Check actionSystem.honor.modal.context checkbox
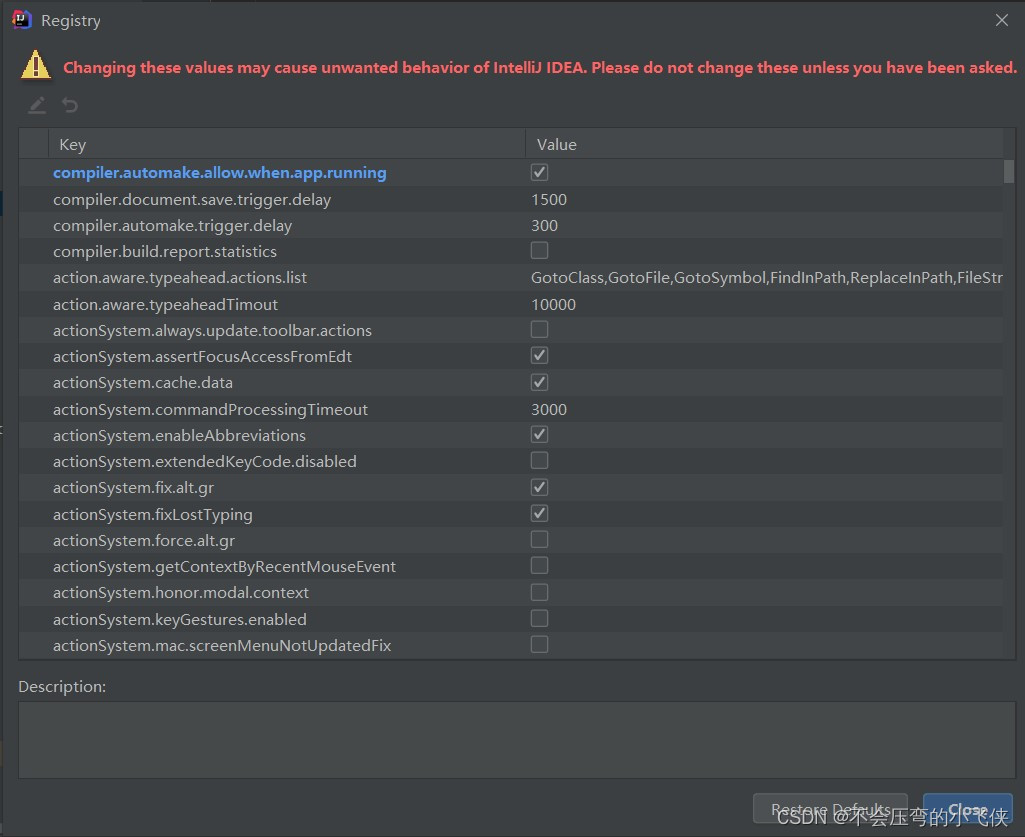The width and height of the screenshot is (1025, 837). [x=539, y=592]
